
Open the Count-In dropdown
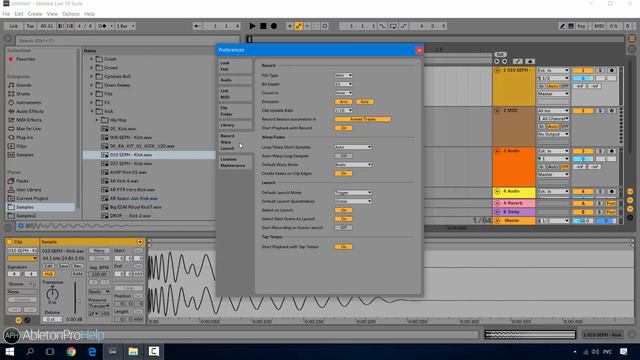tap(343, 93)
